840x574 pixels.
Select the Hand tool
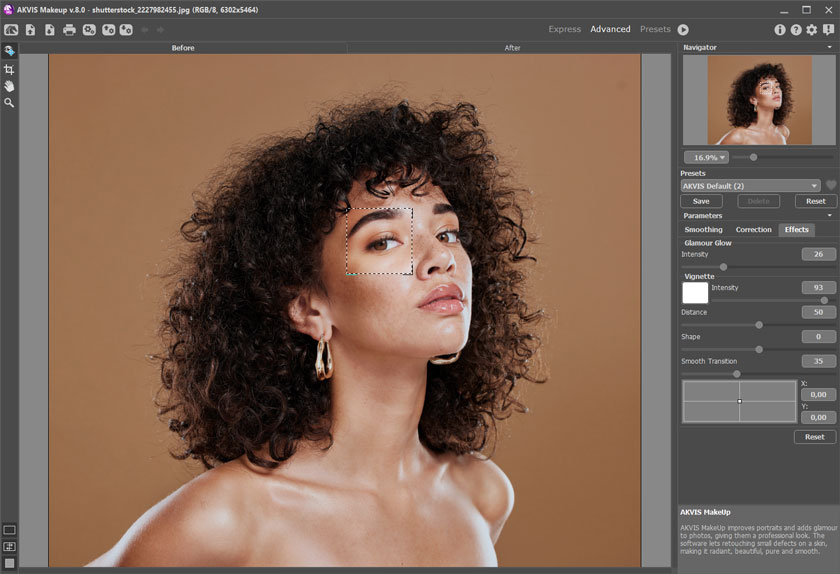click(9, 86)
